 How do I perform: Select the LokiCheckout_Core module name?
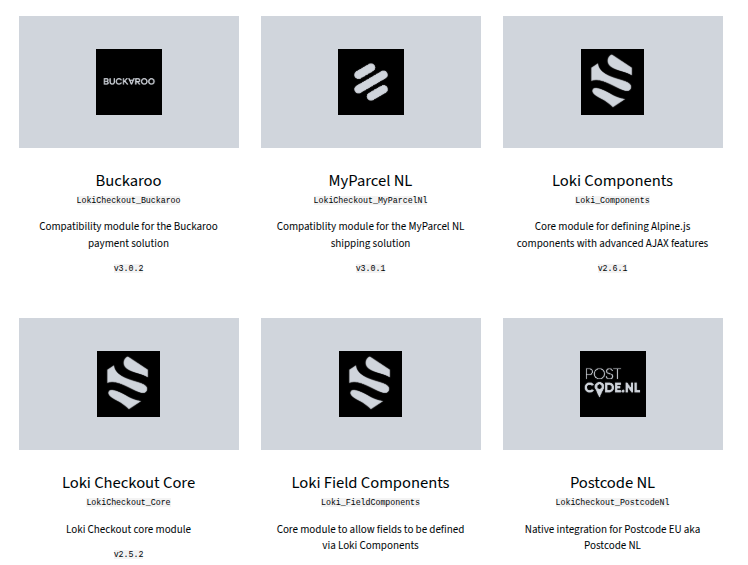[128, 502]
